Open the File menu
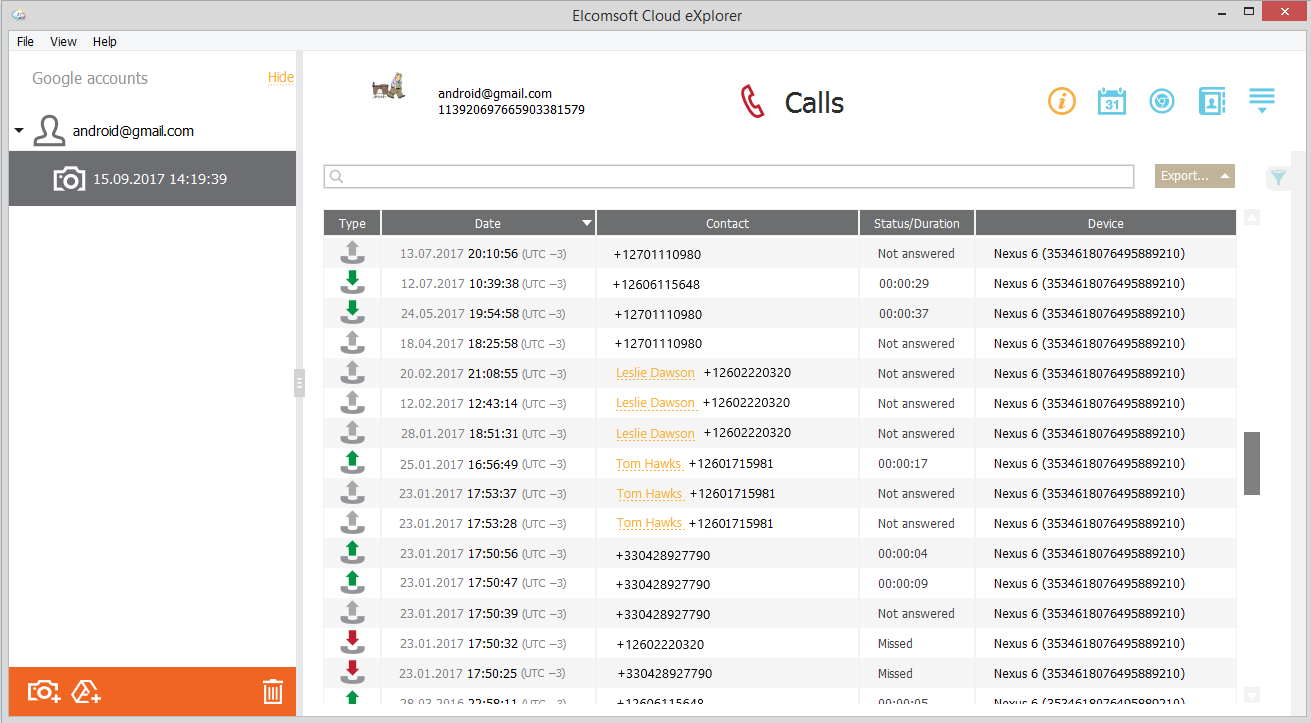The width and height of the screenshot is (1311, 723). point(25,42)
